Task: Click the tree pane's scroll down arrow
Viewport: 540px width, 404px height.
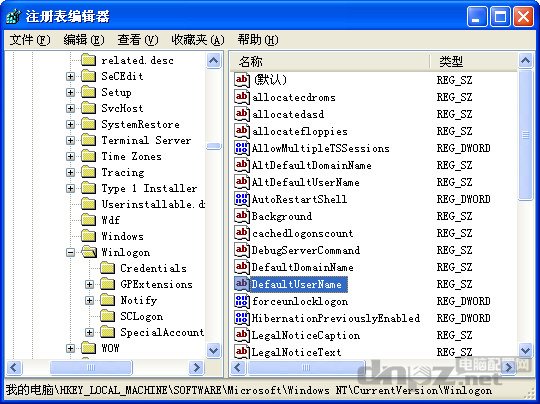Action: point(214,351)
